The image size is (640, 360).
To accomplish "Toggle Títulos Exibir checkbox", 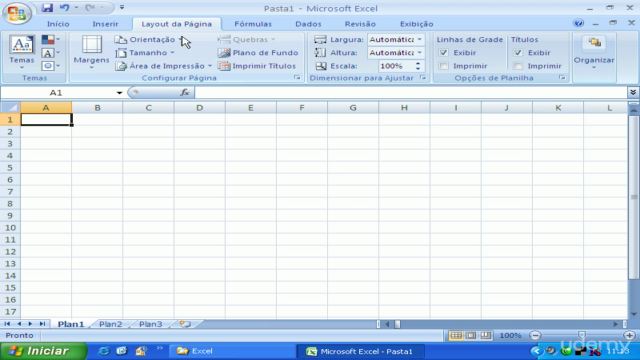I will [518, 53].
